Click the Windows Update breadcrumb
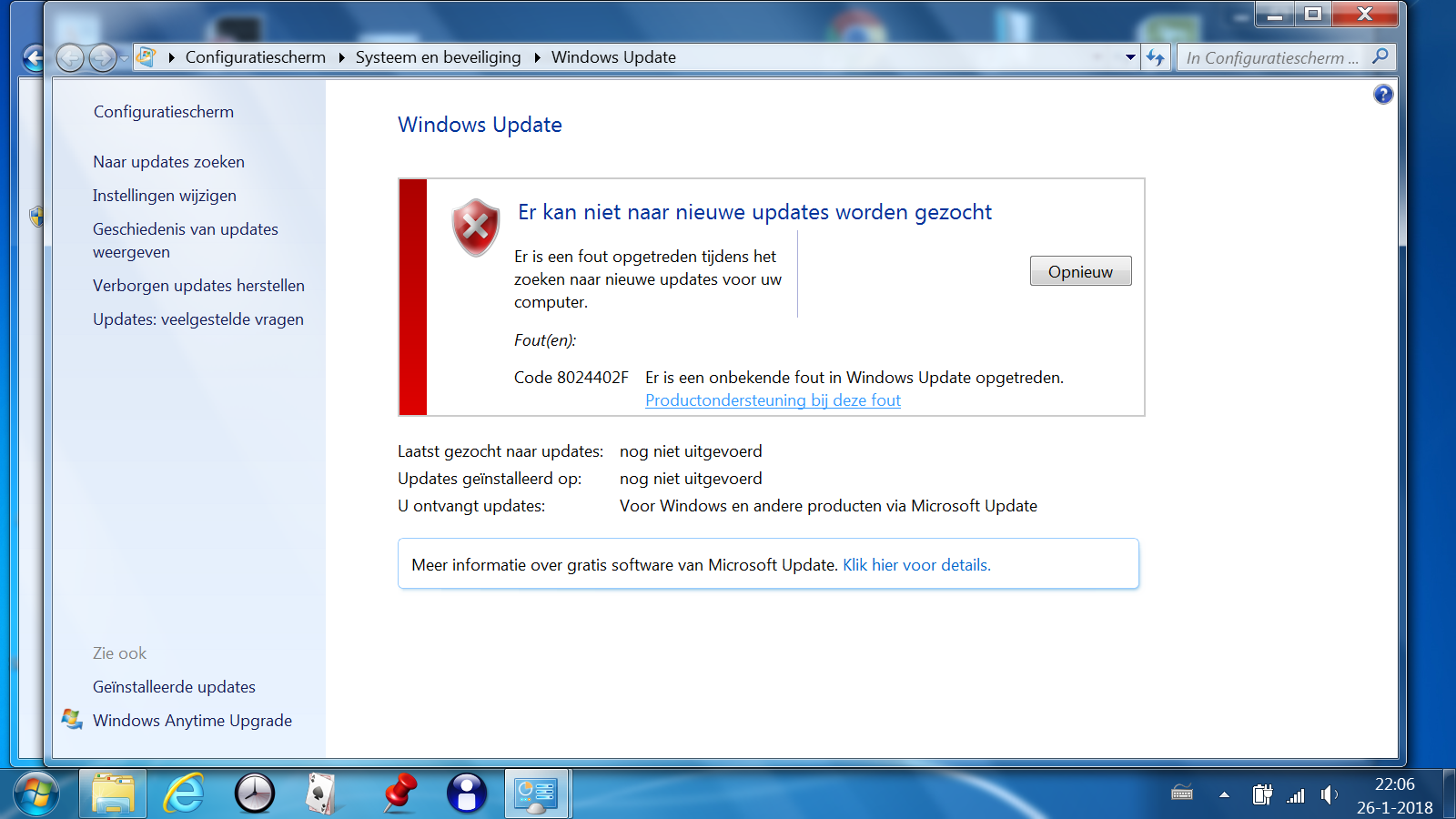Screen dimensions: 1456x819 point(614,57)
